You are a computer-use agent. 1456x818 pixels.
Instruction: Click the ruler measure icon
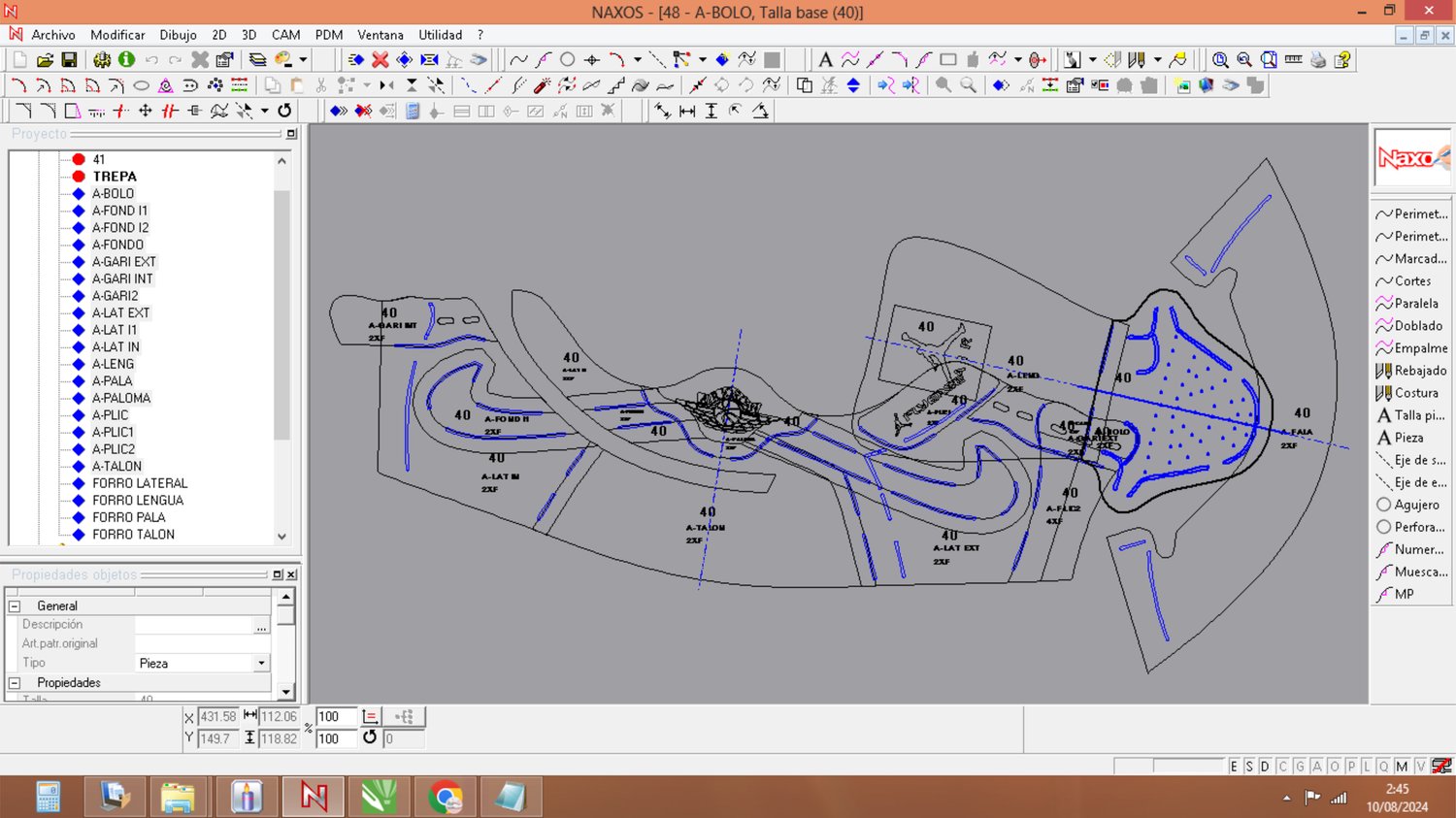click(1293, 60)
